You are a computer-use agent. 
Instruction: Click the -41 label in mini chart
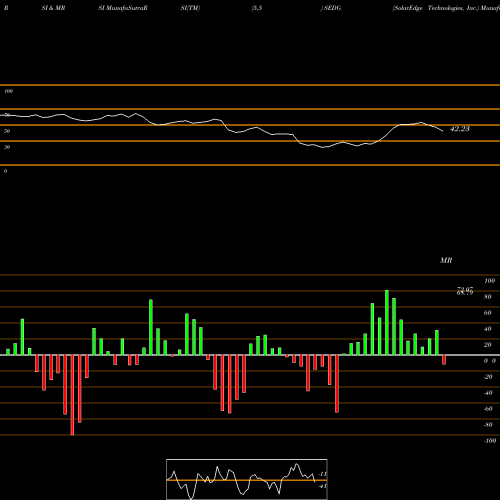[x=323, y=486]
